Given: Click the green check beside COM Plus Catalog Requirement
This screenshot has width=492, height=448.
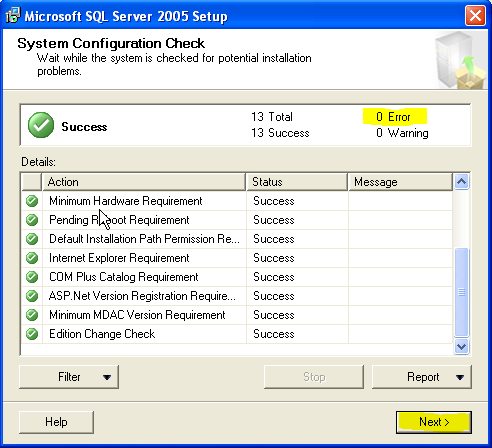Looking at the screenshot, I should coord(32,277).
